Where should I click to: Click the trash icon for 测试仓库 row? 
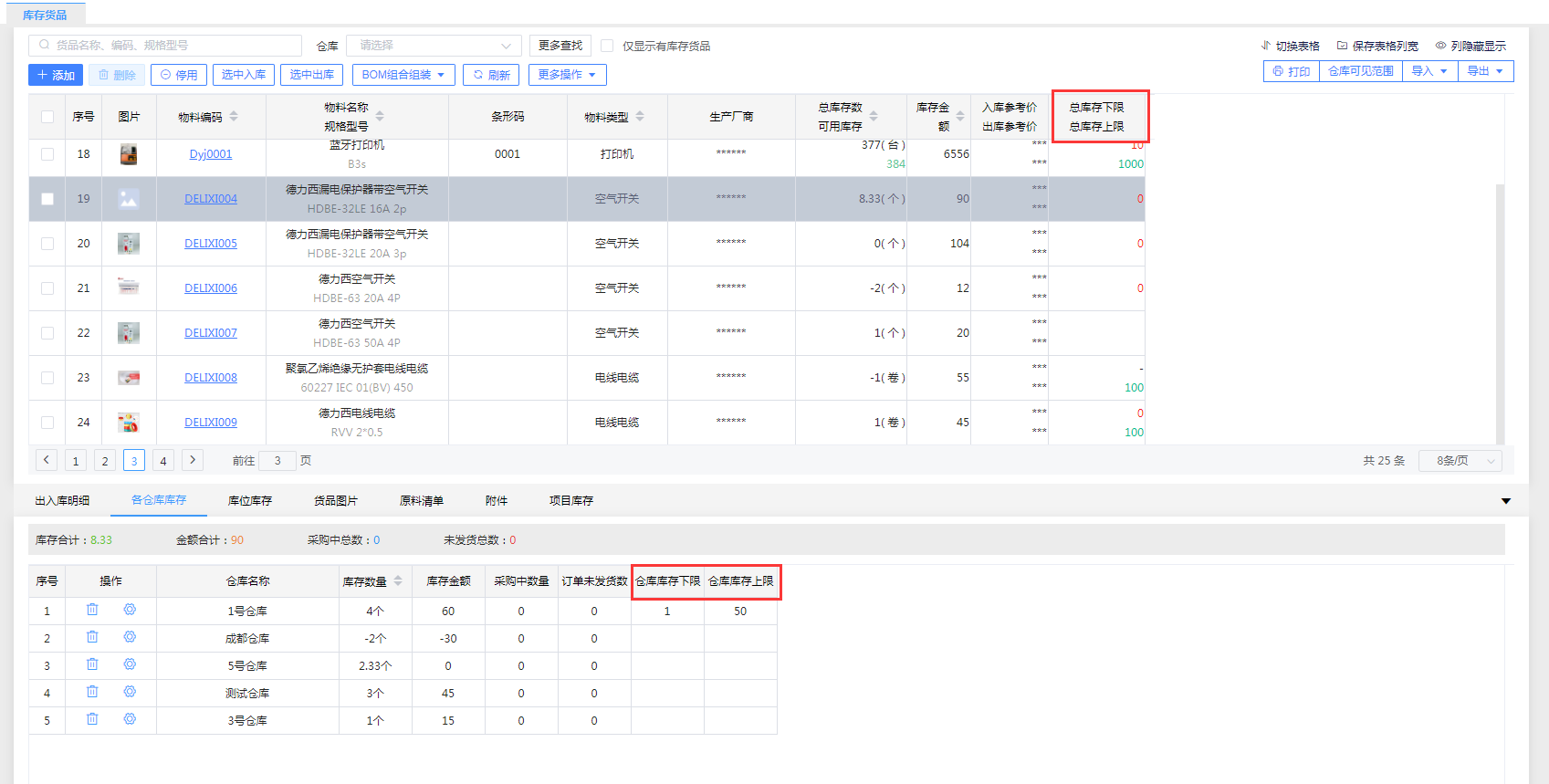coord(92,692)
